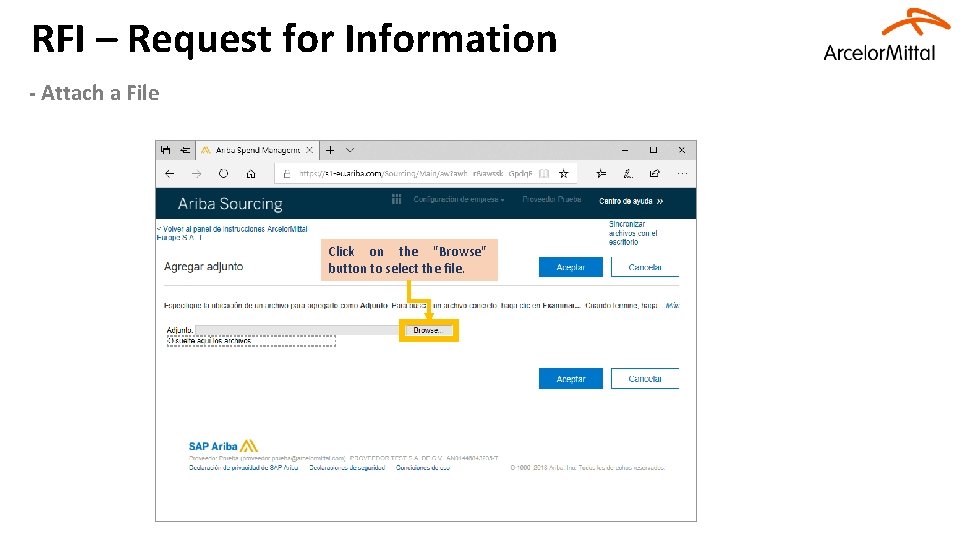This screenshot has height=540, width=960.
Task: Open browser settings and more ellipsis
Action: pyautogui.click(x=682, y=174)
